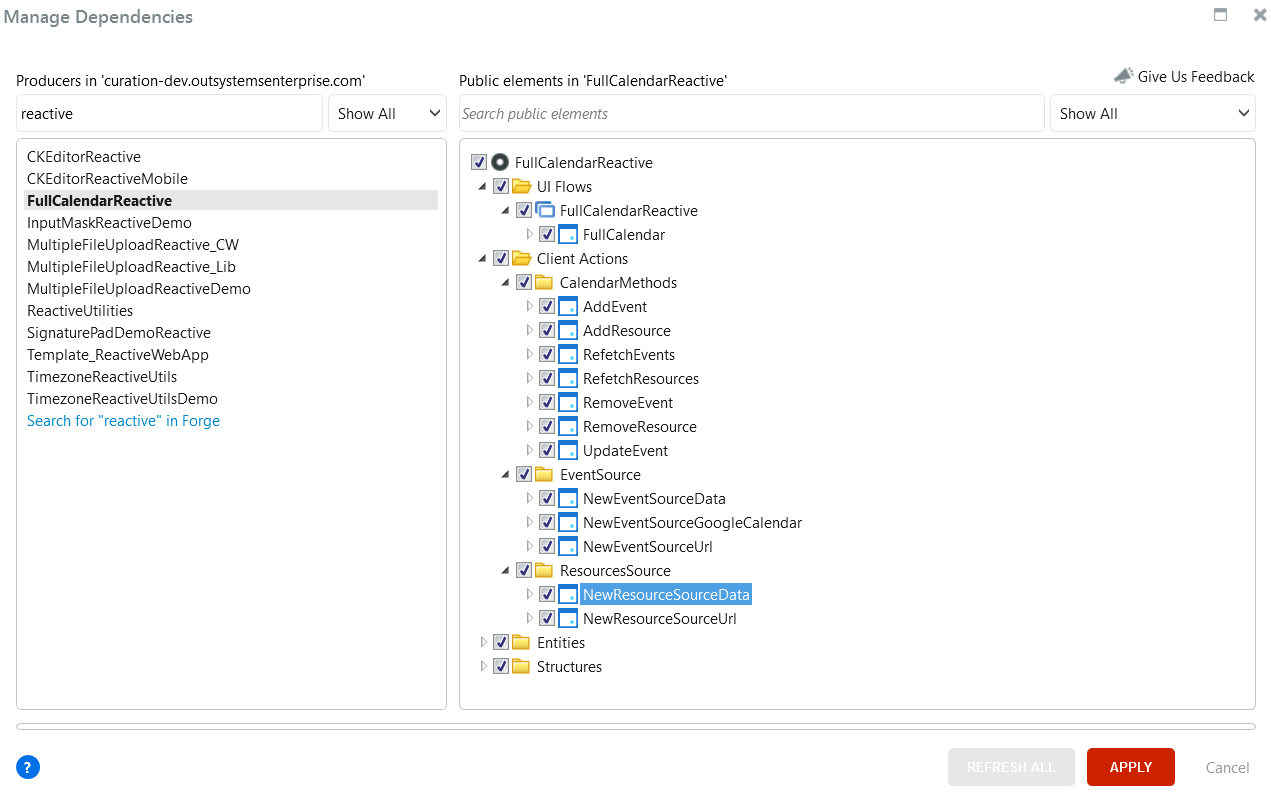Click the UI Flows folder icon
Image resolution: width=1271 pixels, height=804 pixels.
521,186
